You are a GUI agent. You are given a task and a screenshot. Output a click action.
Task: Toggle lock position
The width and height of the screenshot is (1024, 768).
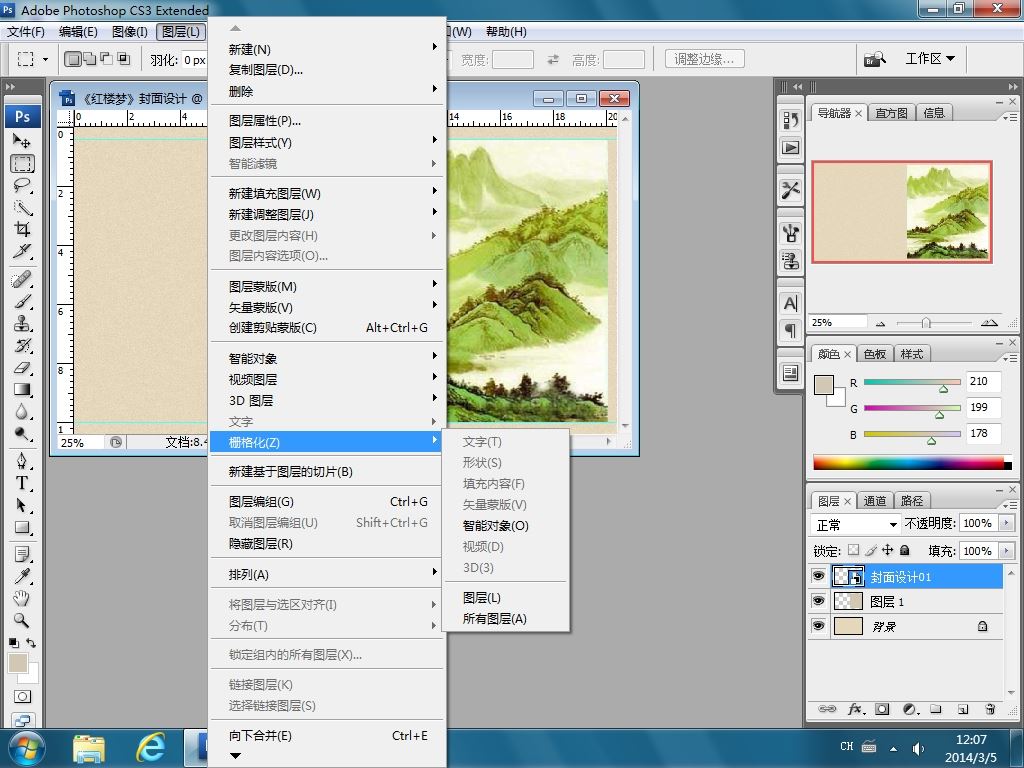[x=888, y=551]
